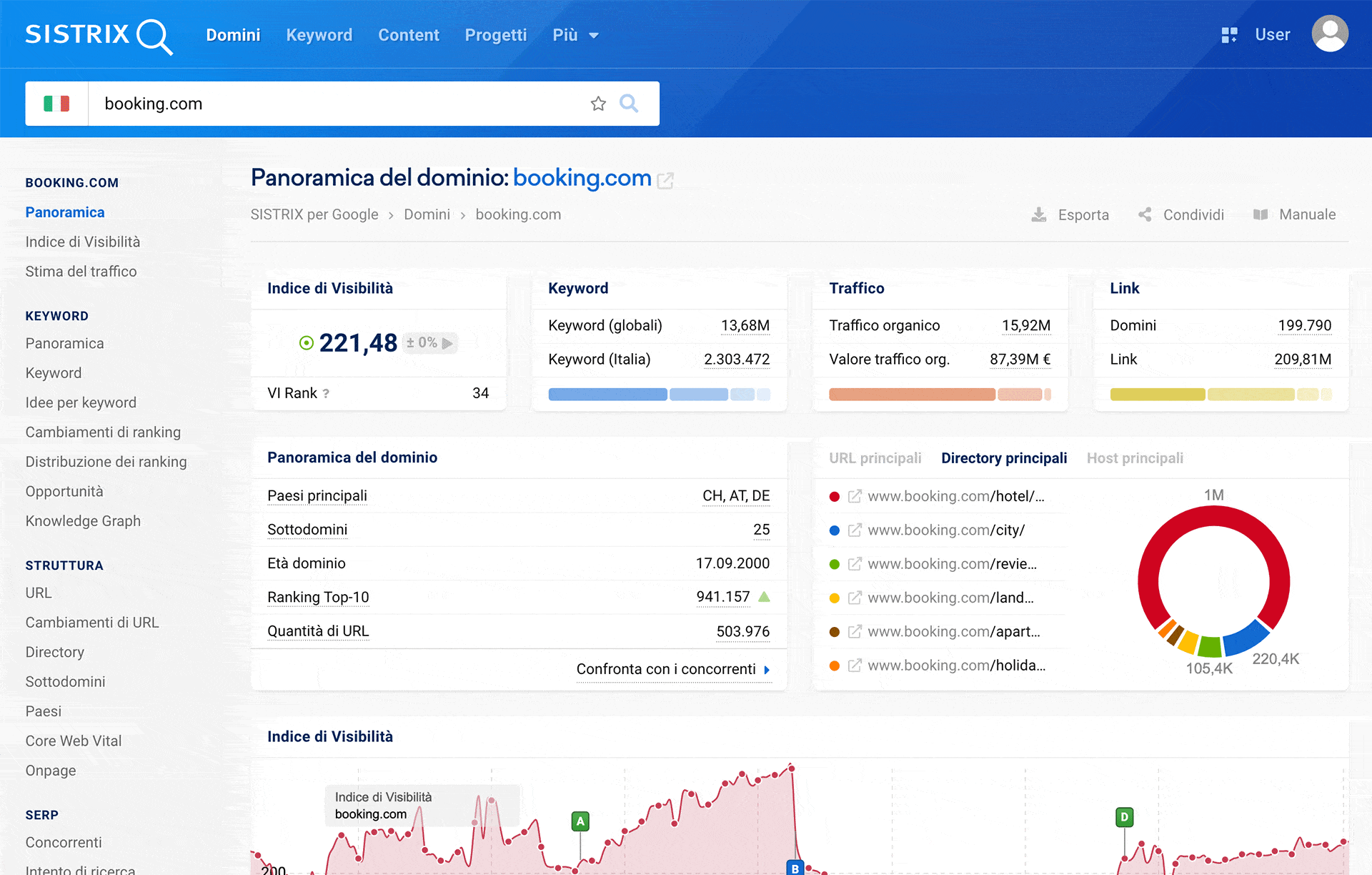The image size is (1372, 875).
Task: Open sidebar Cambiamenti di ranking
Action: click(103, 432)
